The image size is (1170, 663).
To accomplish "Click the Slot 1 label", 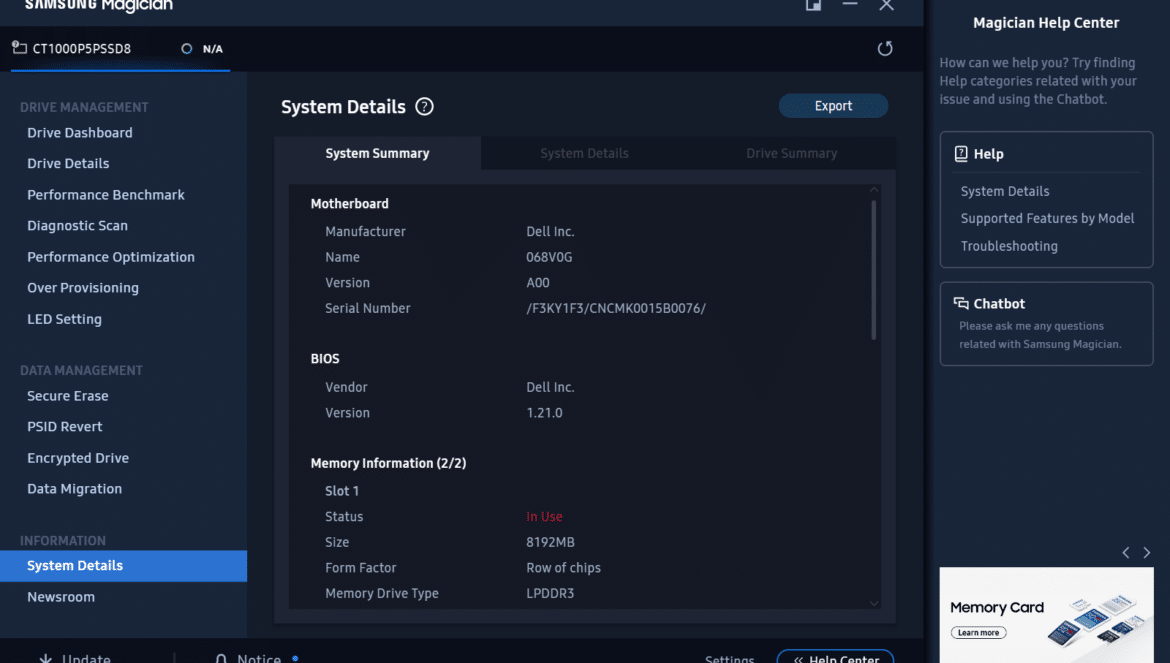I will (x=342, y=491).
